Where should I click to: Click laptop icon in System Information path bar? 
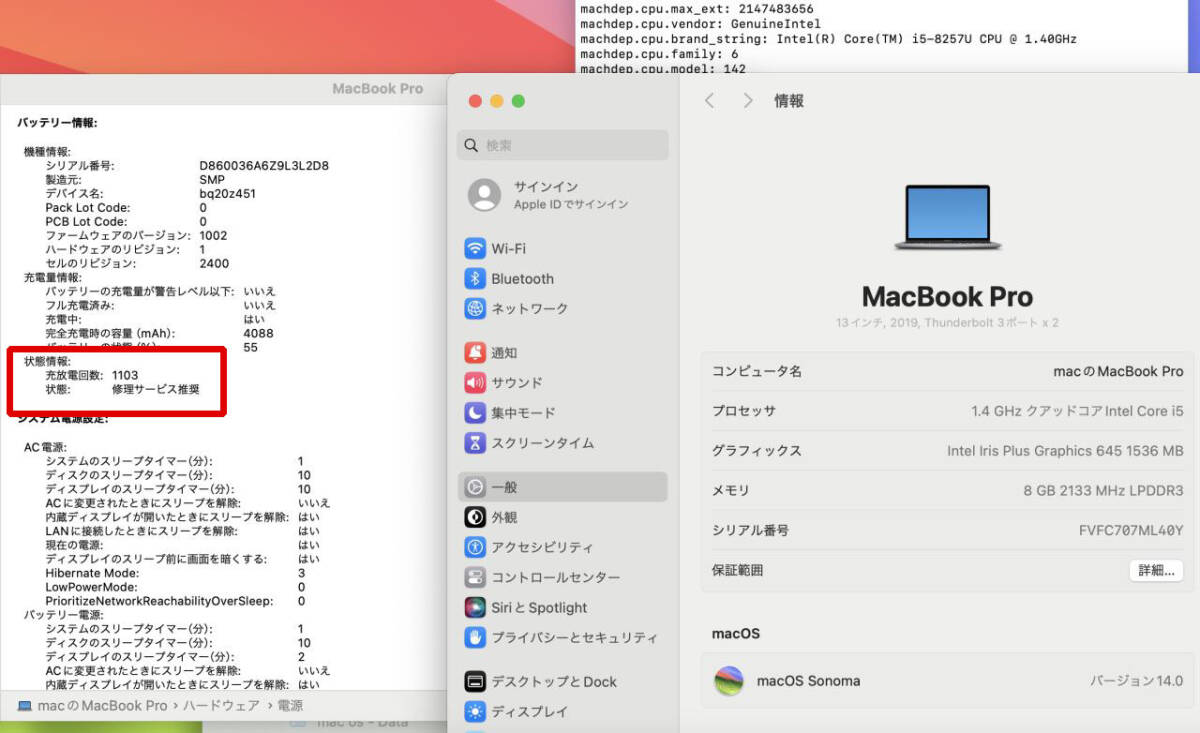(x=25, y=705)
